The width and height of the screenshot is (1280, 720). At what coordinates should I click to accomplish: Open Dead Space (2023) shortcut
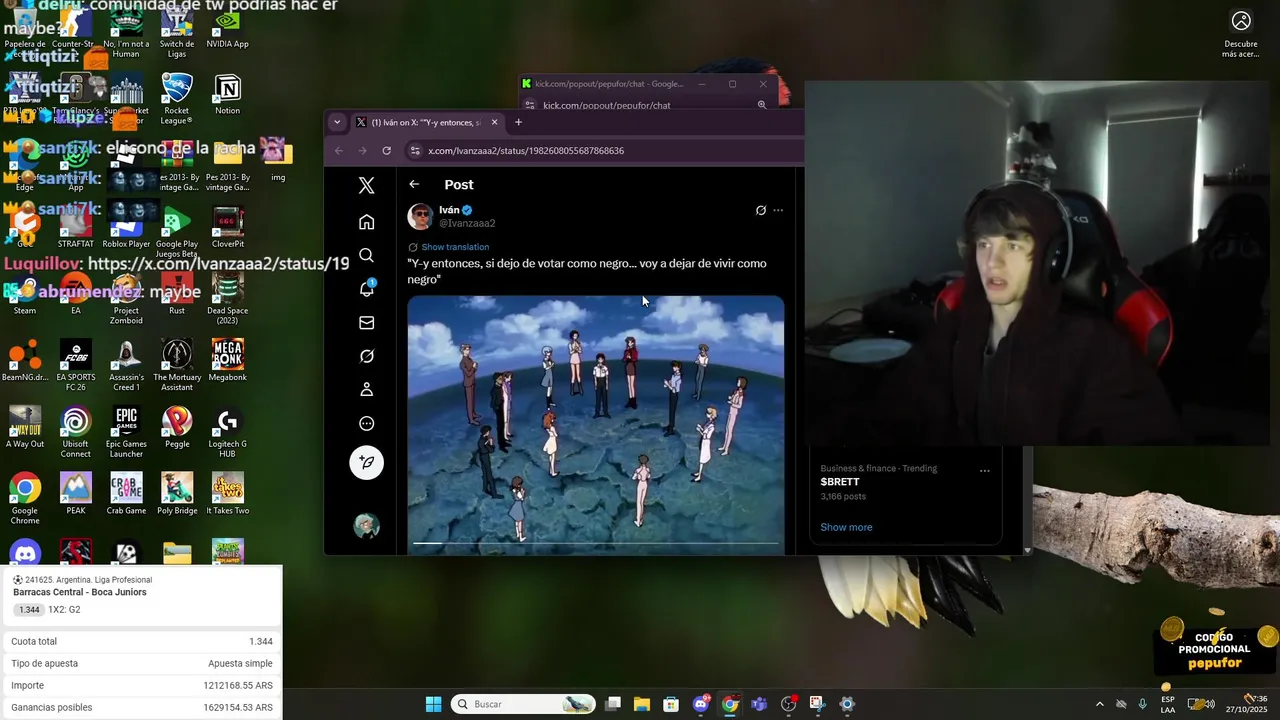coord(227,298)
